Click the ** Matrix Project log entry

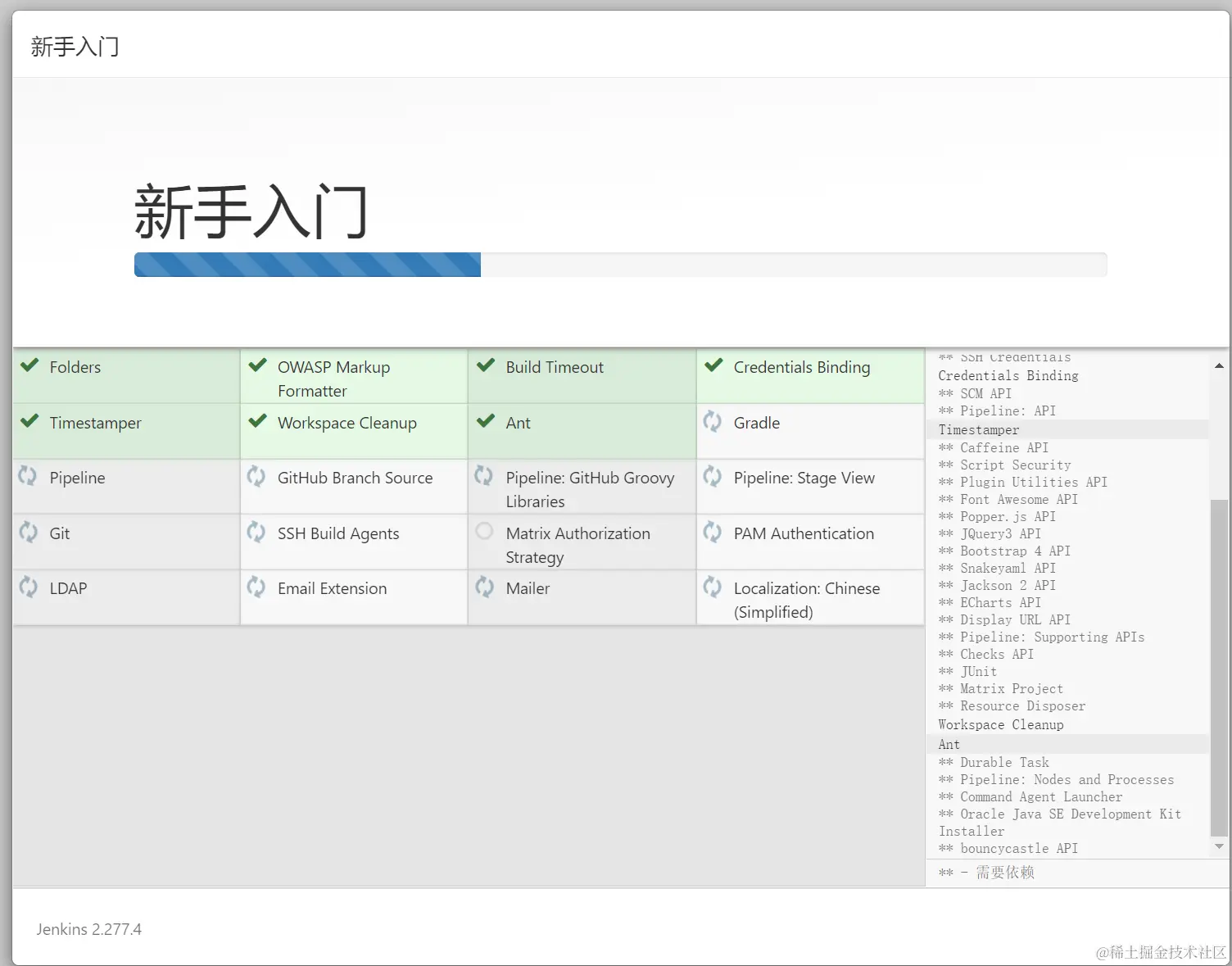click(1000, 688)
